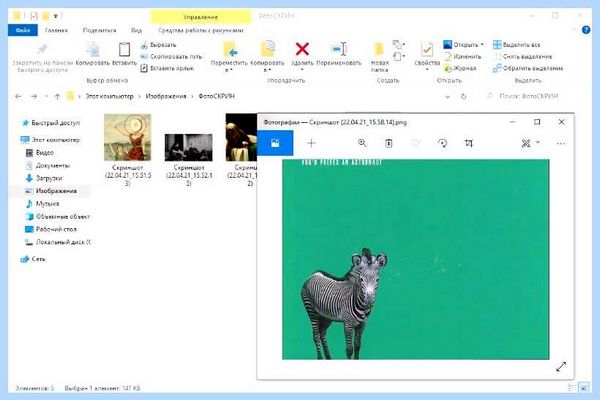Open the Свойства checkmark icon
The image size is (600, 400).
[427, 49]
